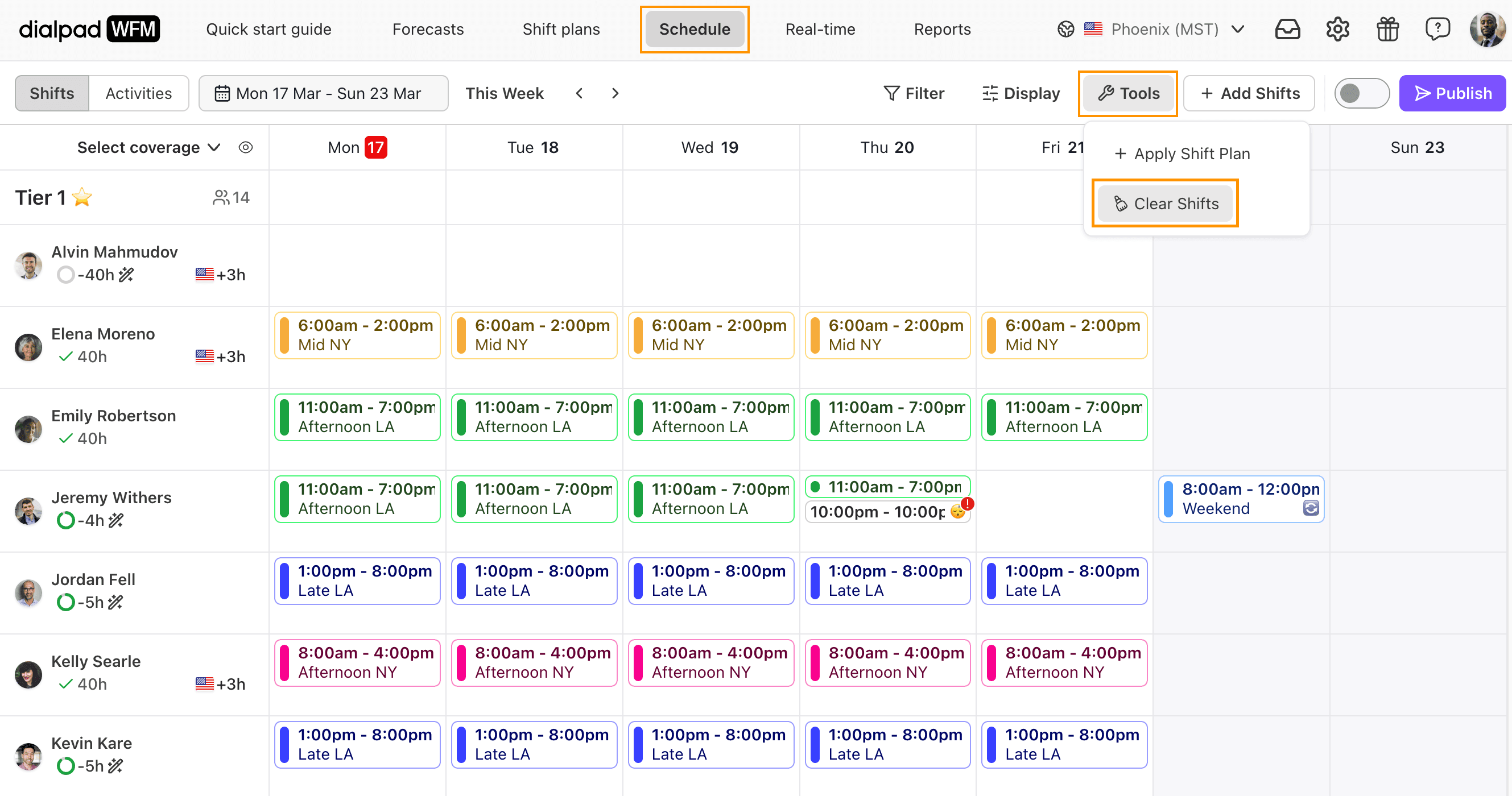Open the Phoenix (MST) timezone dropdown

click(x=1164, y=29)
